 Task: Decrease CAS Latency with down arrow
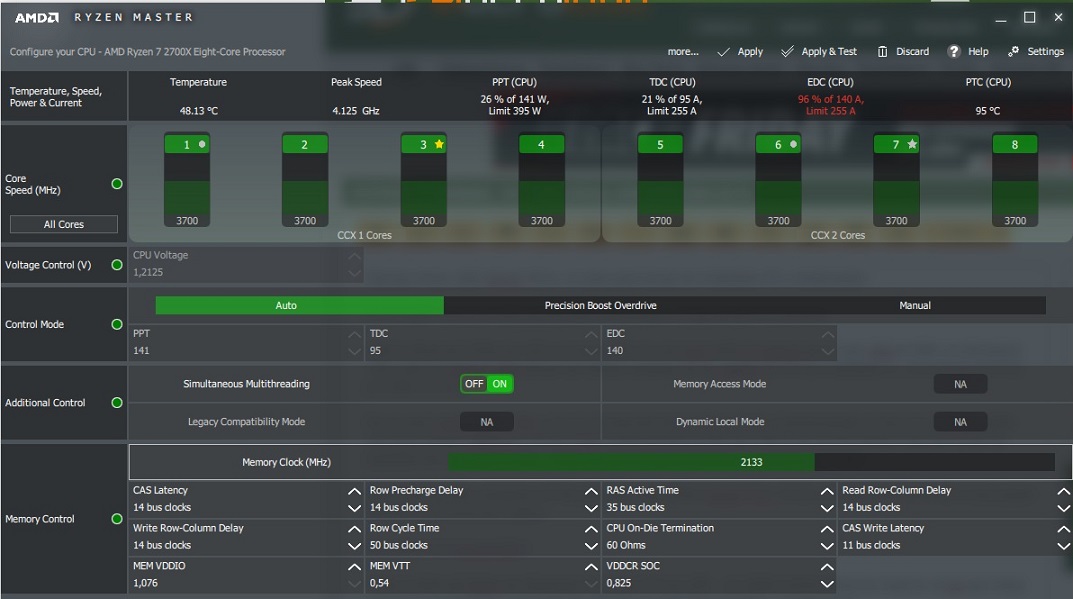pos(354,508)
